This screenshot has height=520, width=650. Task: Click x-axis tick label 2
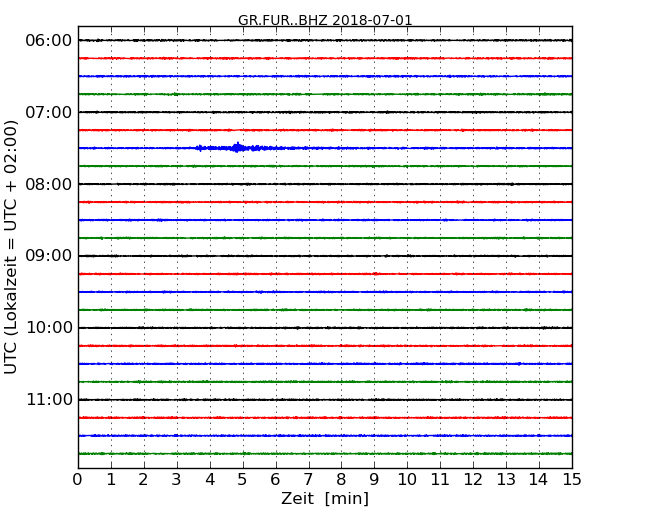pyautogui.click(x=144, y=480)
